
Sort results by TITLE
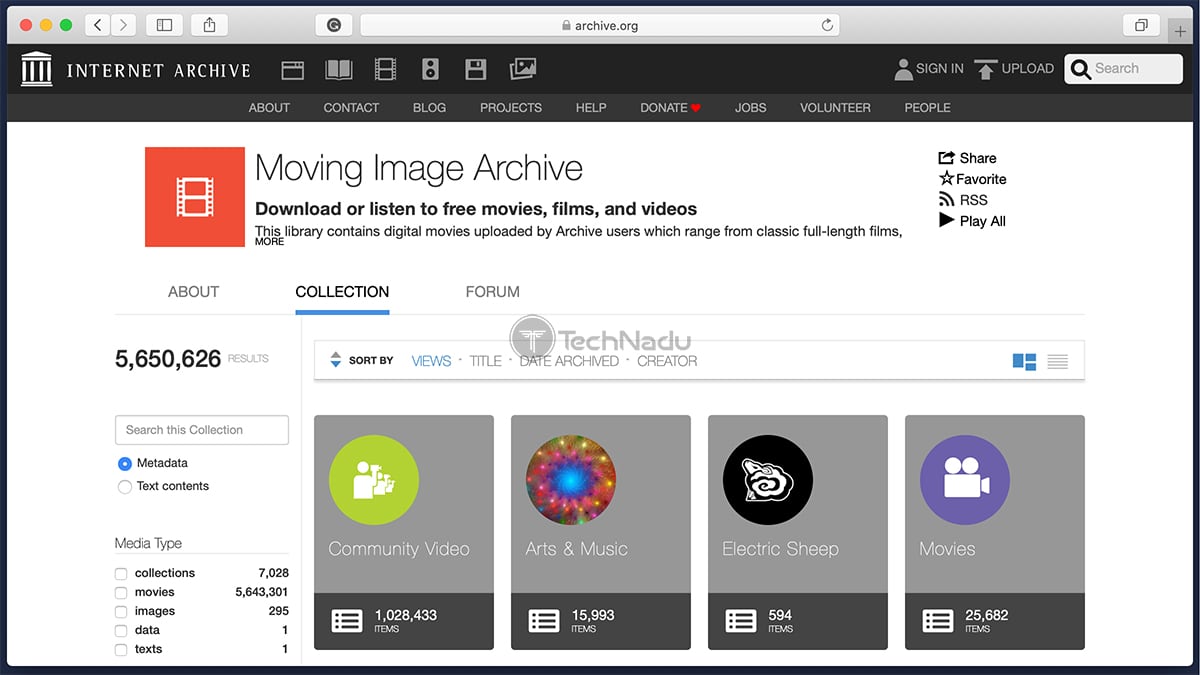485,361
